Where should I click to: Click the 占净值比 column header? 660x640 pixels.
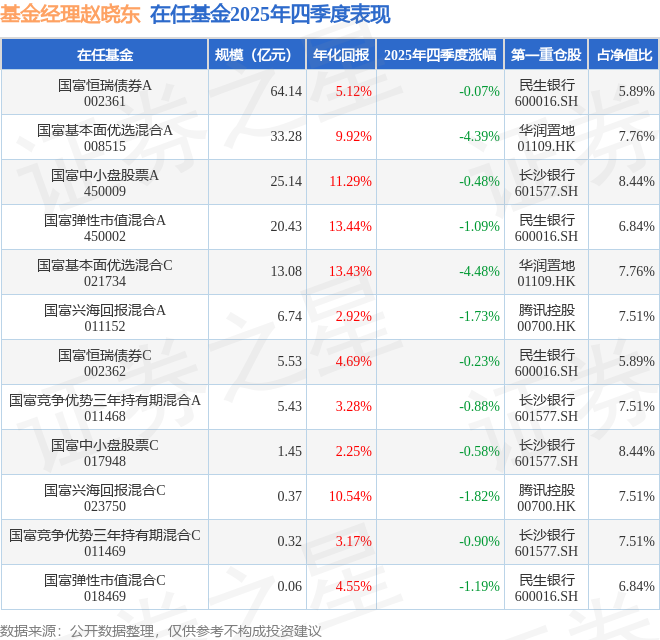tap(624, 55)
